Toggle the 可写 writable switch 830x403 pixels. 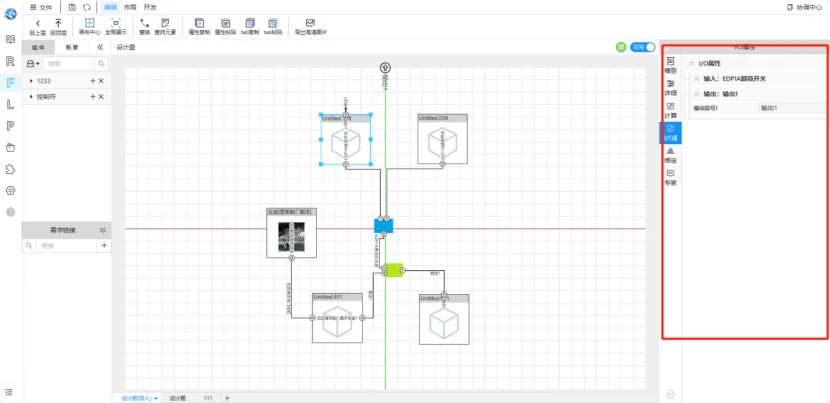[x=642, y=47]
